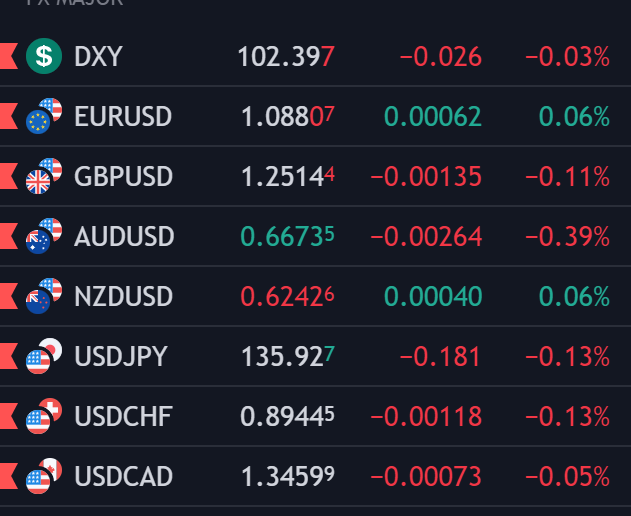Image resolution: width=631 pixels, height=516 pixels.
Task: Click the USDJPY flag pair icon
Action: point(43,356)
